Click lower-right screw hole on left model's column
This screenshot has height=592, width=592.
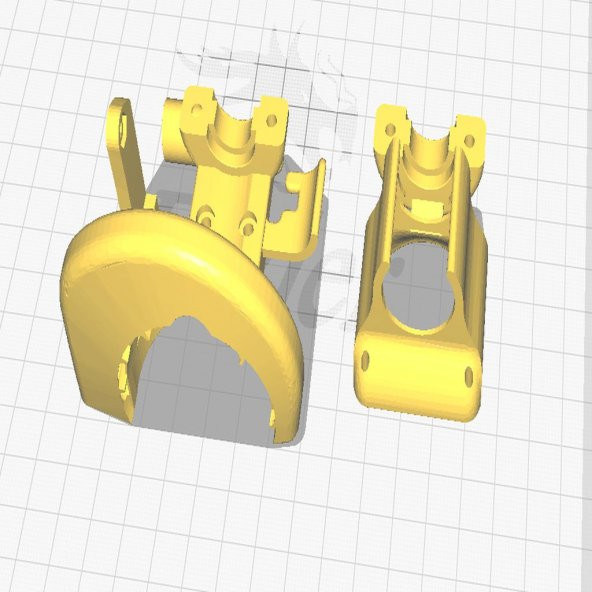pyautogui.click(x=248, y=227)
